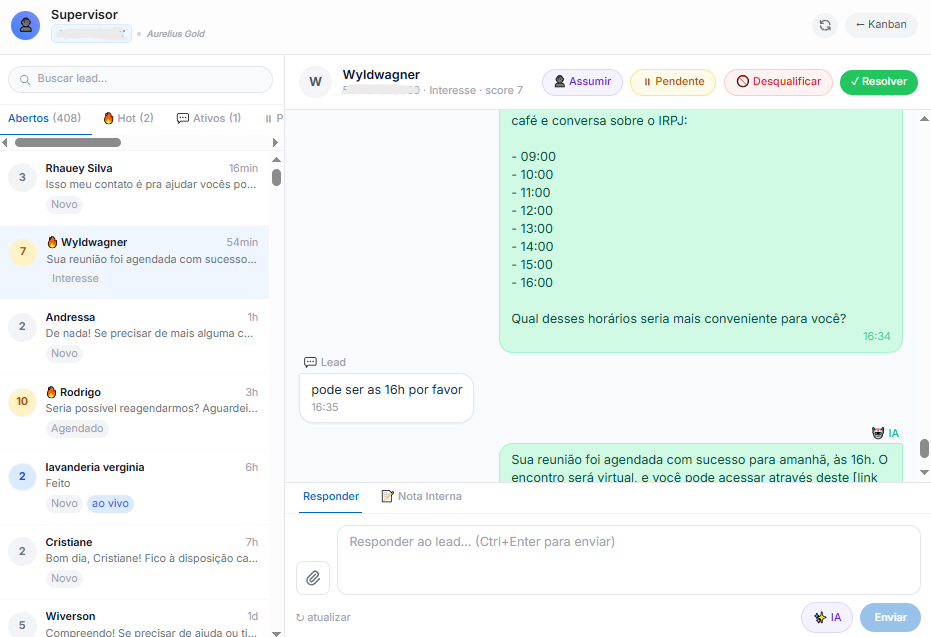931x637 pixels.
Task: Click the IA assistant button with sparkle icon
Action: point(827,617)
